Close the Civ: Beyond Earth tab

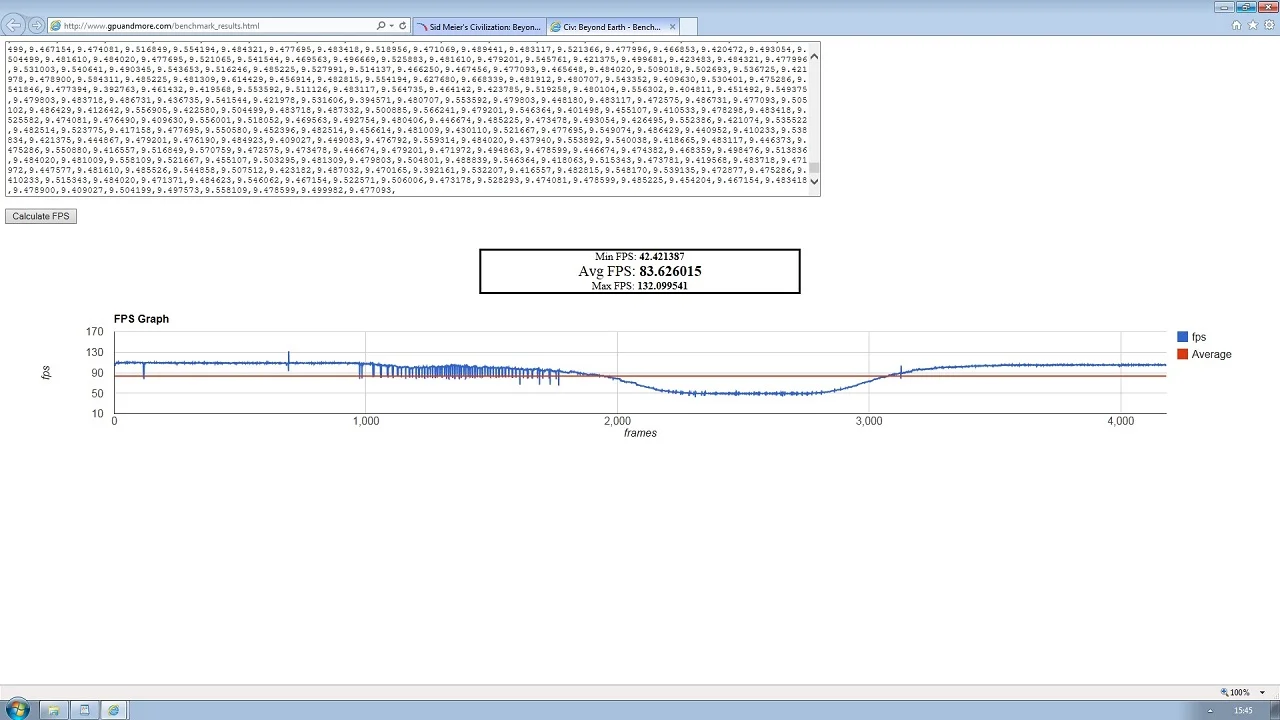(x=672, y=27)
